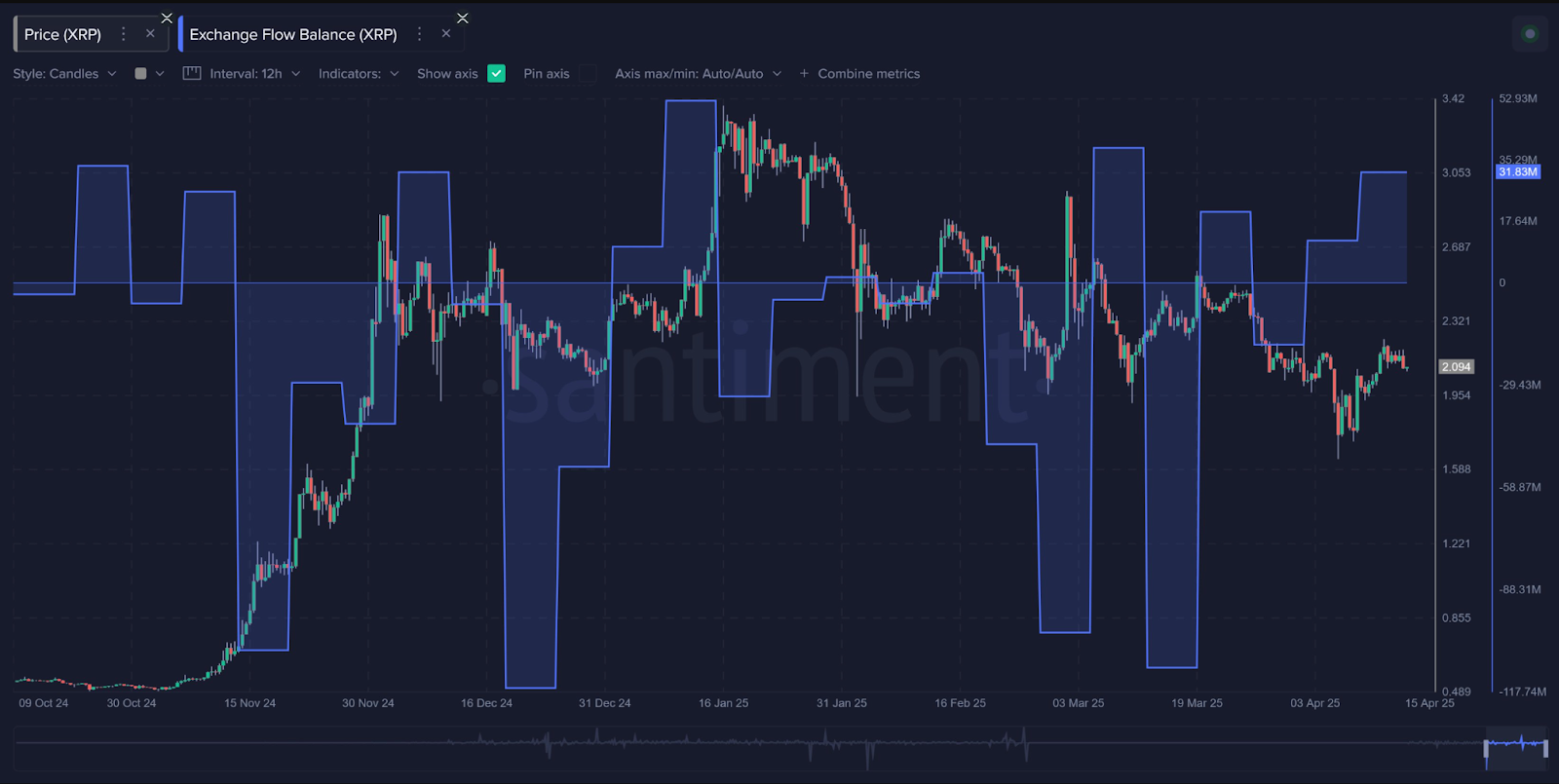
Task: Click the left handle of the minimap range selector
Action: (1486, 748)
